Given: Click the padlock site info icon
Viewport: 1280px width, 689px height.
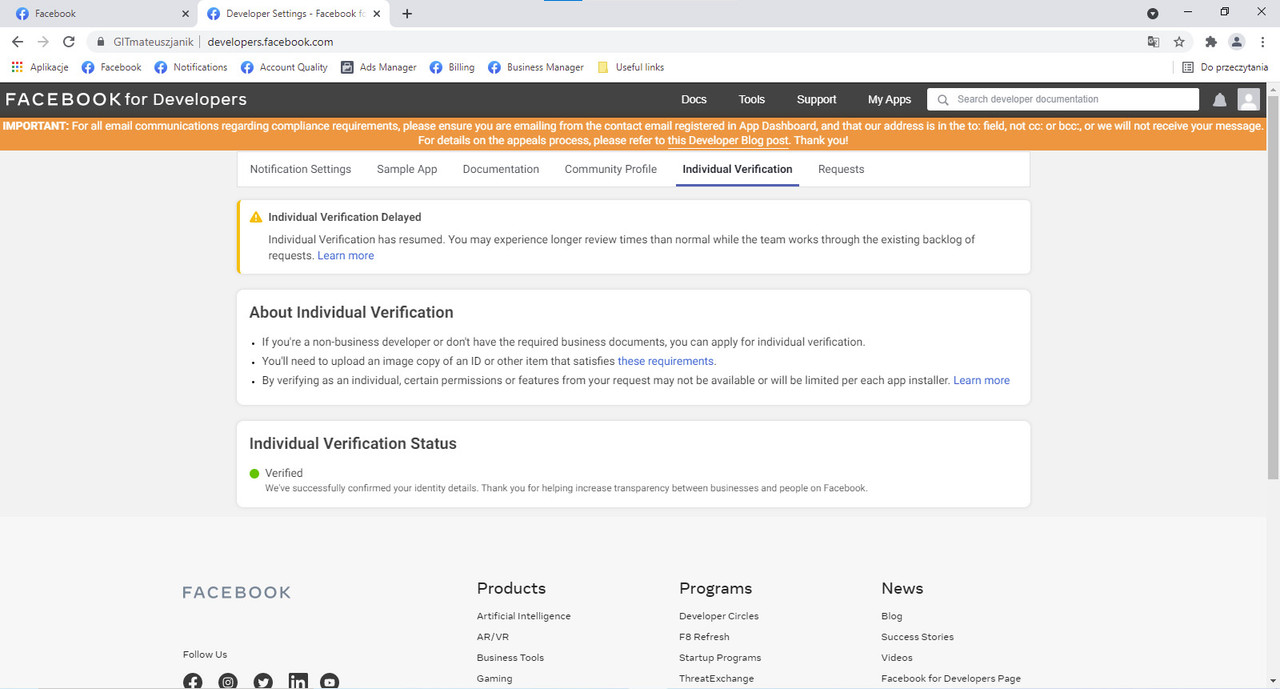Looking at the screenshot, I should (x=101, y=42).
